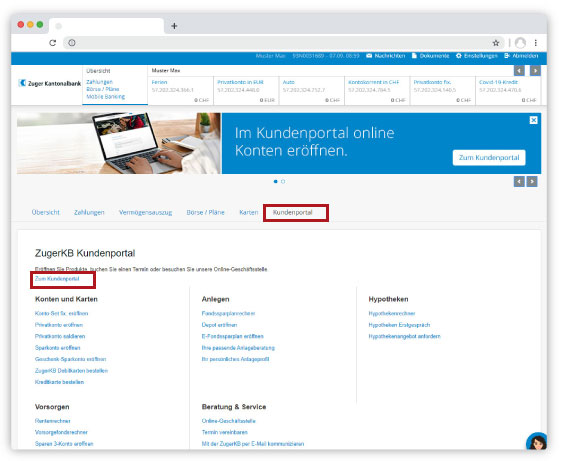Open Nachrichten in the top bar

pos(385,56)
